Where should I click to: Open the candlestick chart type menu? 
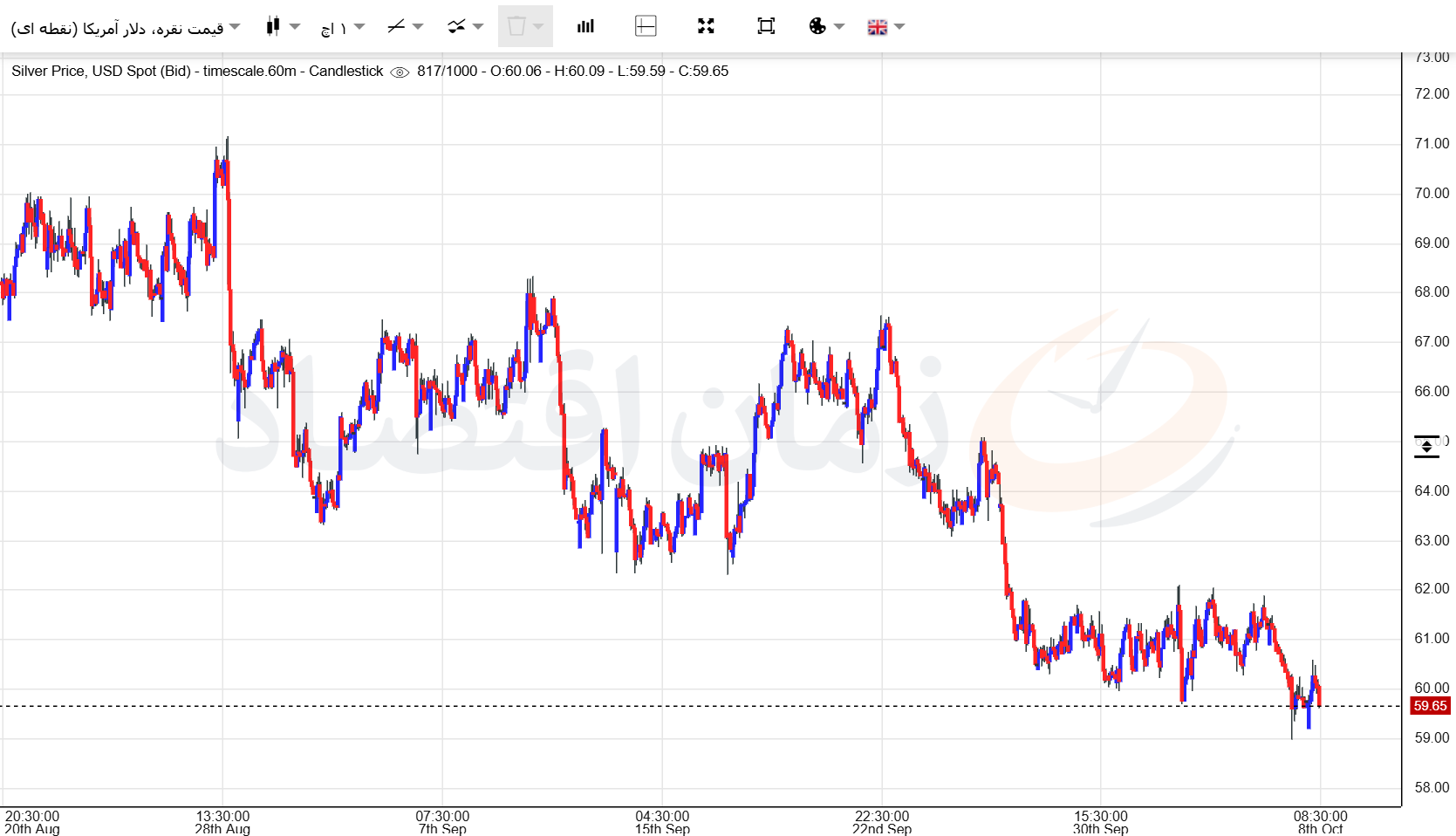tap(283, 26)
